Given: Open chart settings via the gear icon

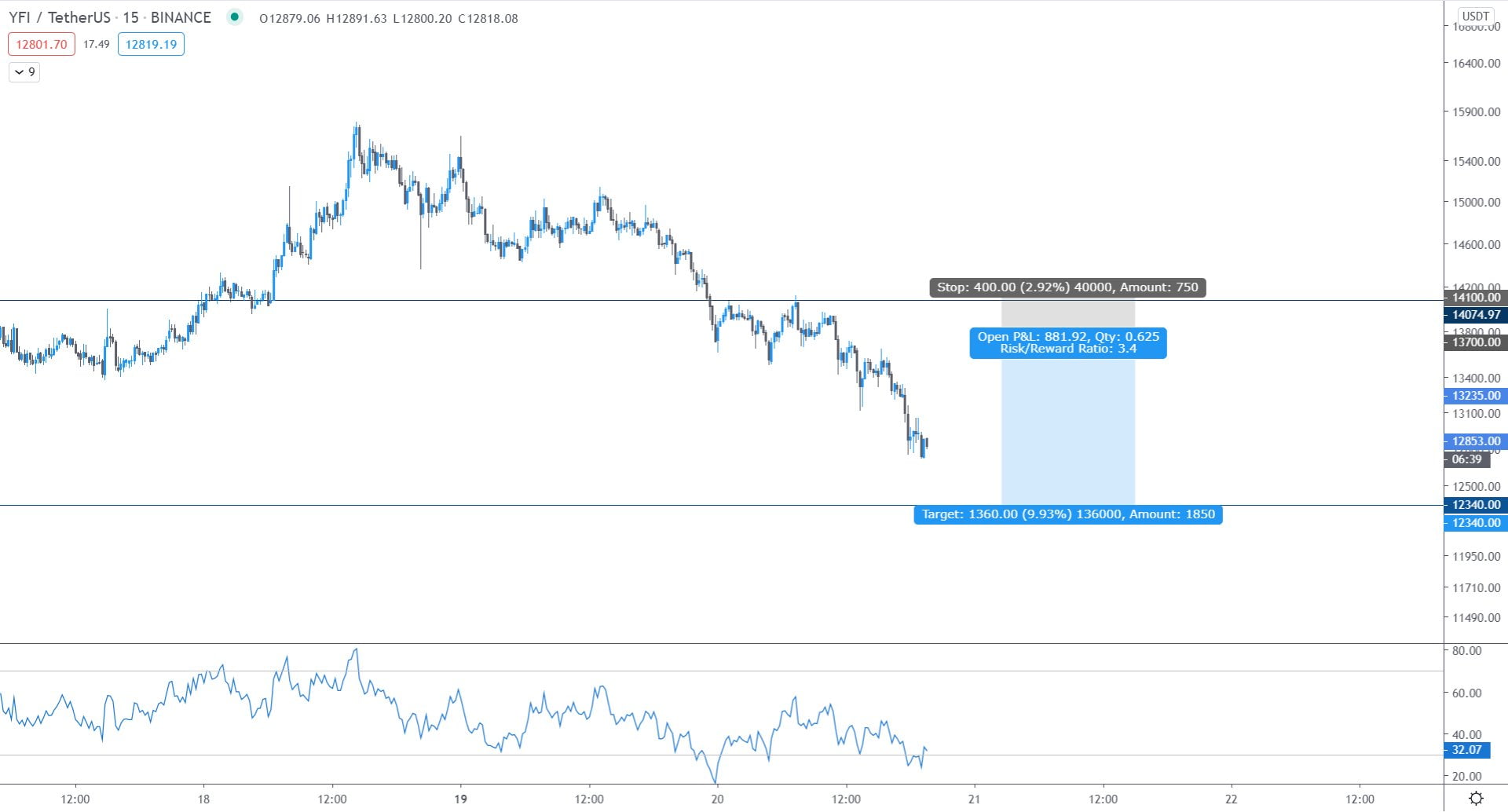Looking at the screenshot, I should pos(1476,798).
